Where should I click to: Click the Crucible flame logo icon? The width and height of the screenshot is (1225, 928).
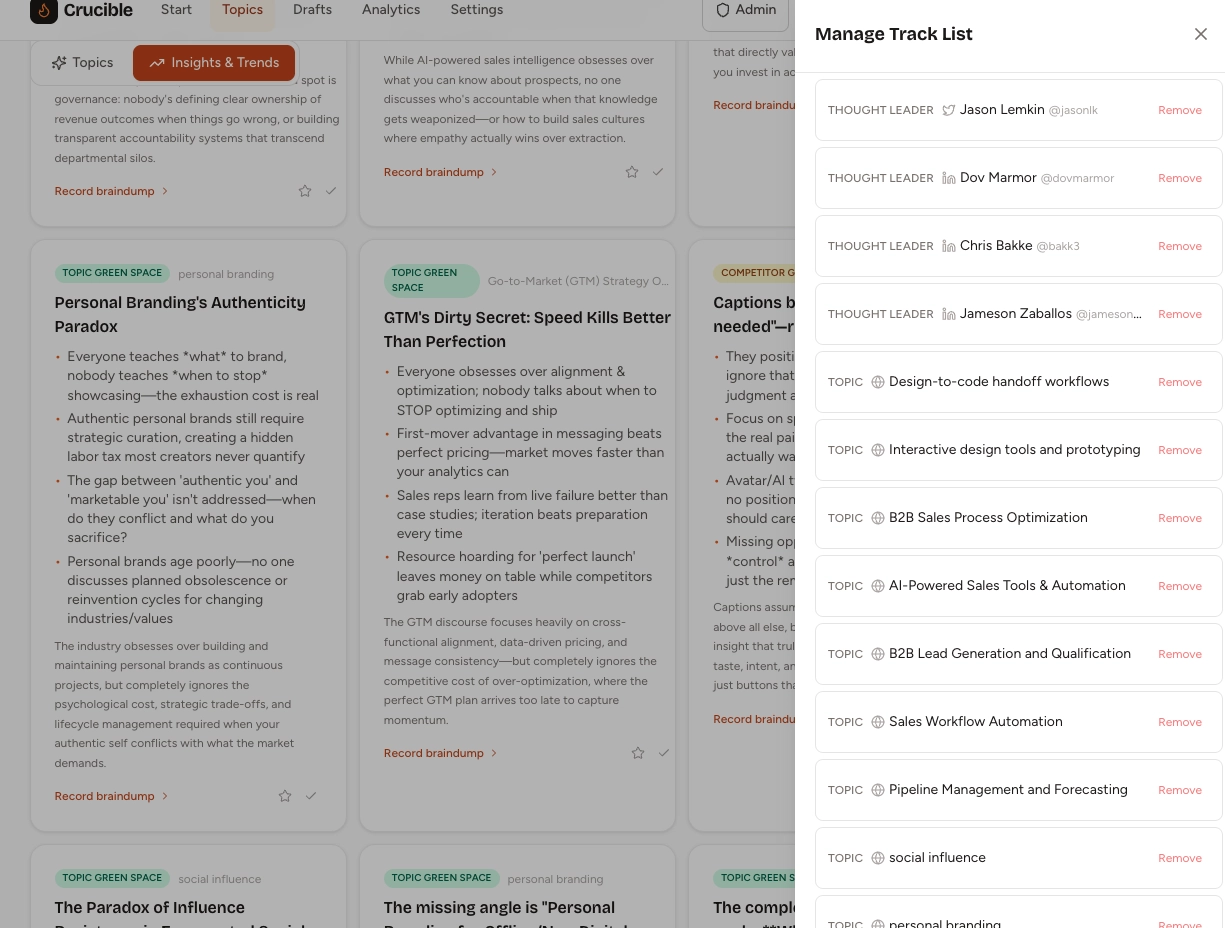(x=43, y=10)
